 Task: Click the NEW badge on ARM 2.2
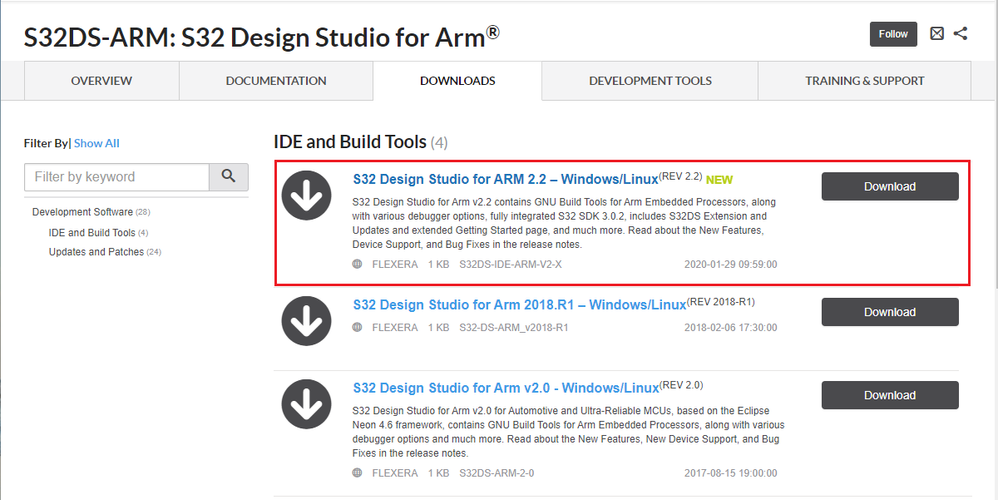pos(719,180)
